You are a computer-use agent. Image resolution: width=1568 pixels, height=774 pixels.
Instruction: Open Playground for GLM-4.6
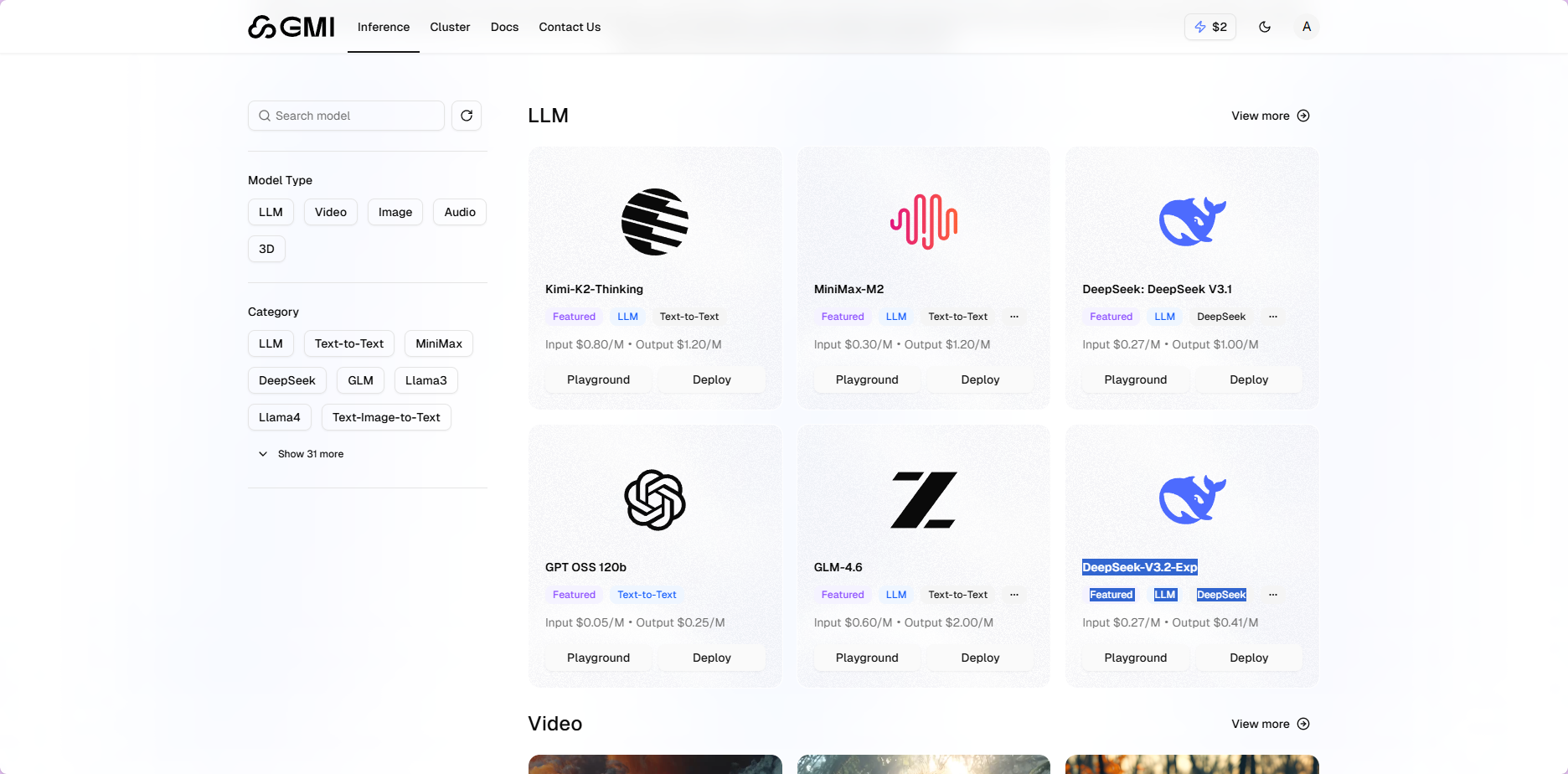click(x=867, y=658)
